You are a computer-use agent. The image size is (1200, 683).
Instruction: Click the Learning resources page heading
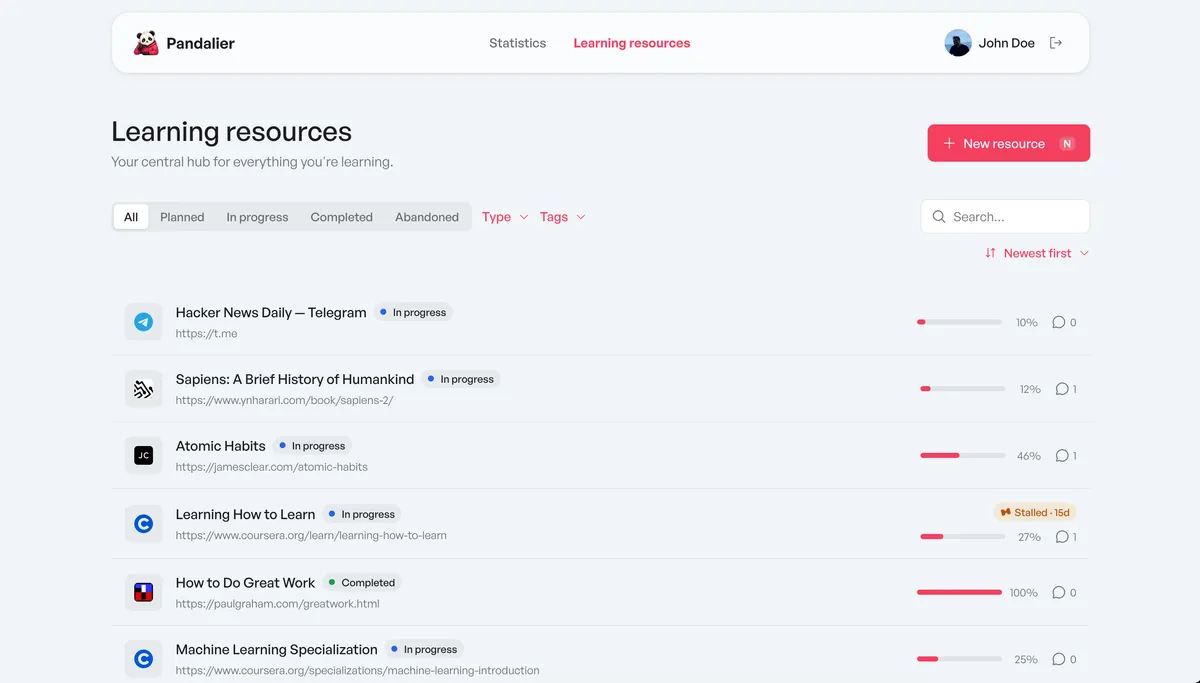[232, 132]
